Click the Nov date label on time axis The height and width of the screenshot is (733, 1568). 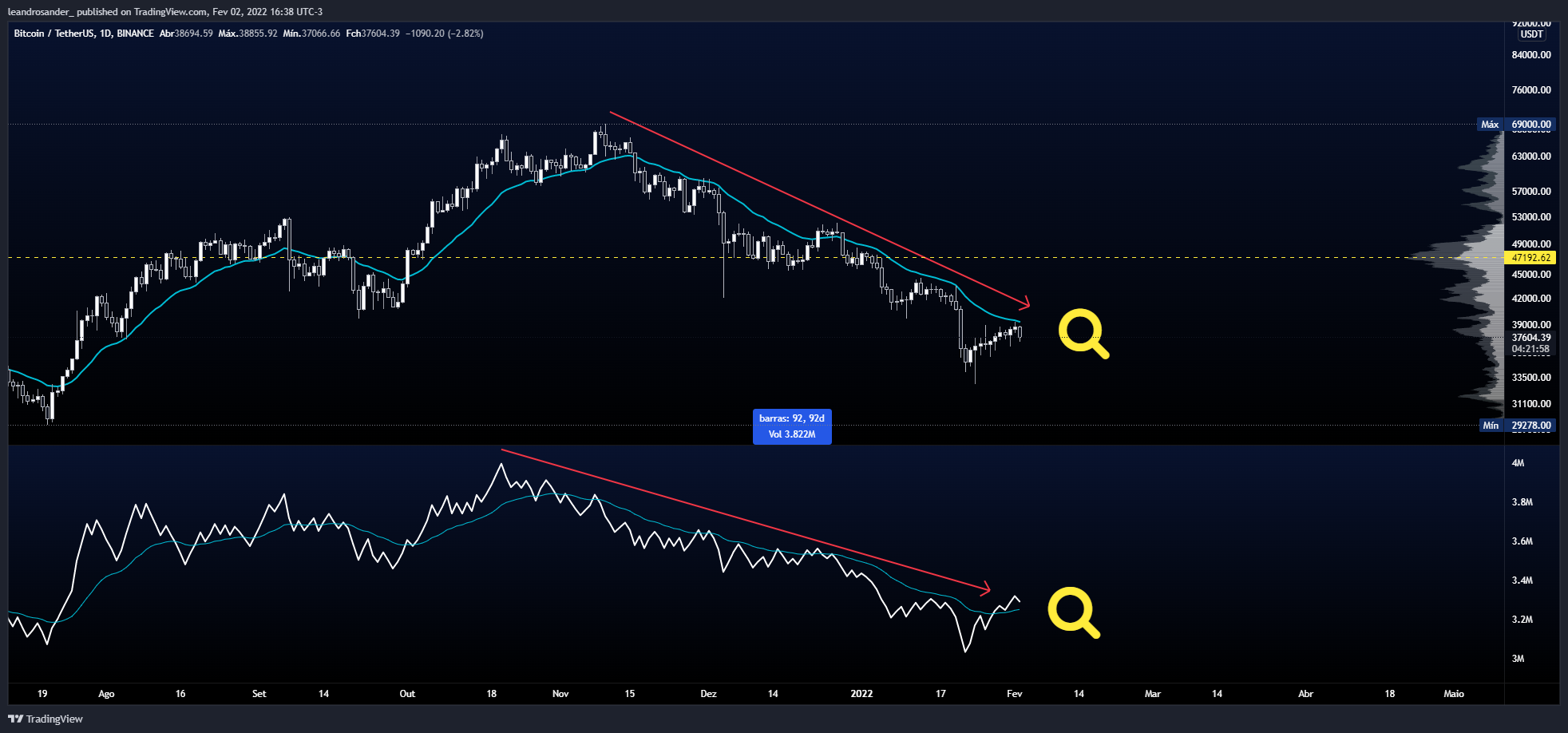coord(560,694)
